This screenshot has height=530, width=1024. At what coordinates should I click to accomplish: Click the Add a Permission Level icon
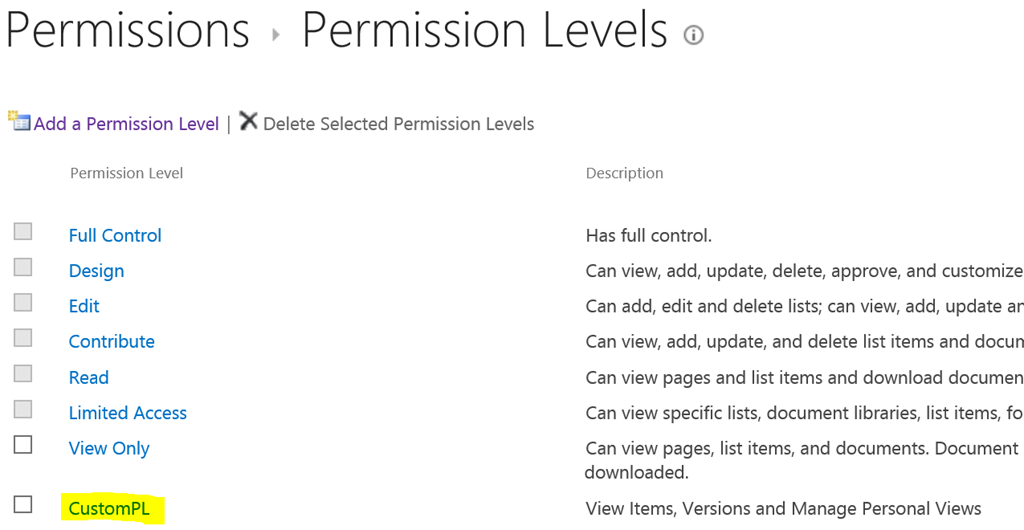tap(19, 121)
